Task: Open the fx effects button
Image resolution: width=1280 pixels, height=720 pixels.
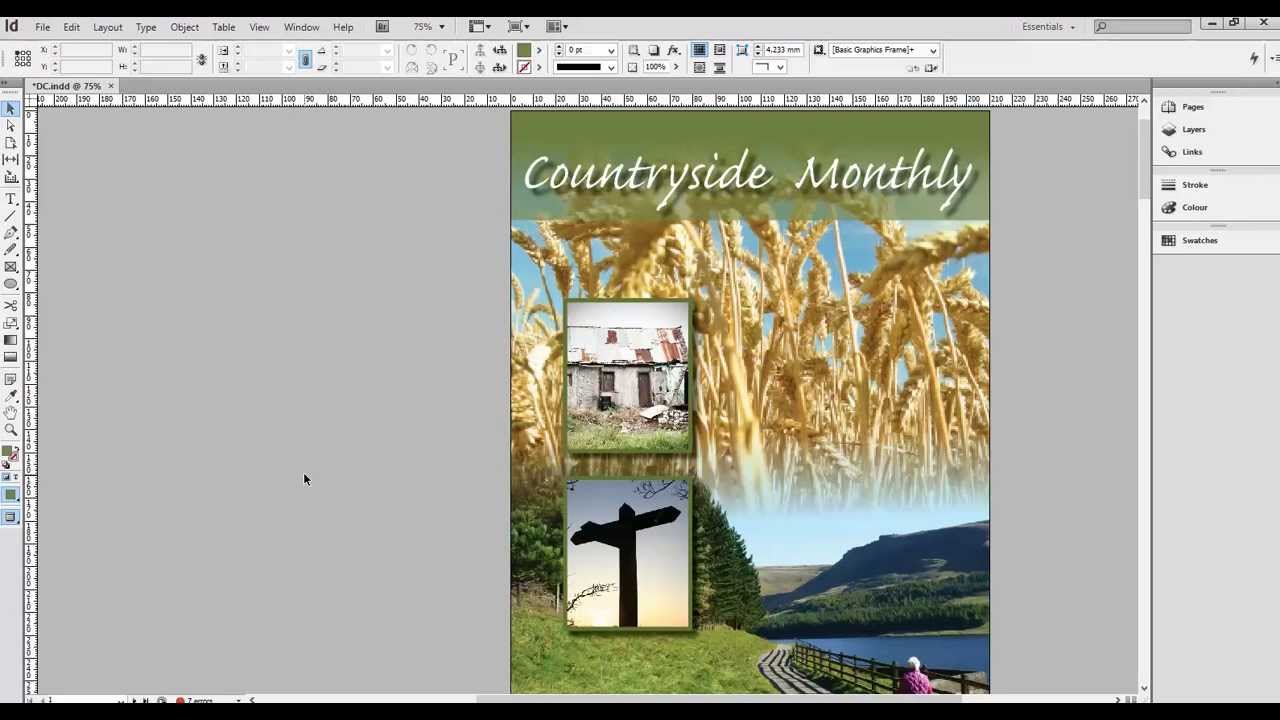Action: [674, 50]
